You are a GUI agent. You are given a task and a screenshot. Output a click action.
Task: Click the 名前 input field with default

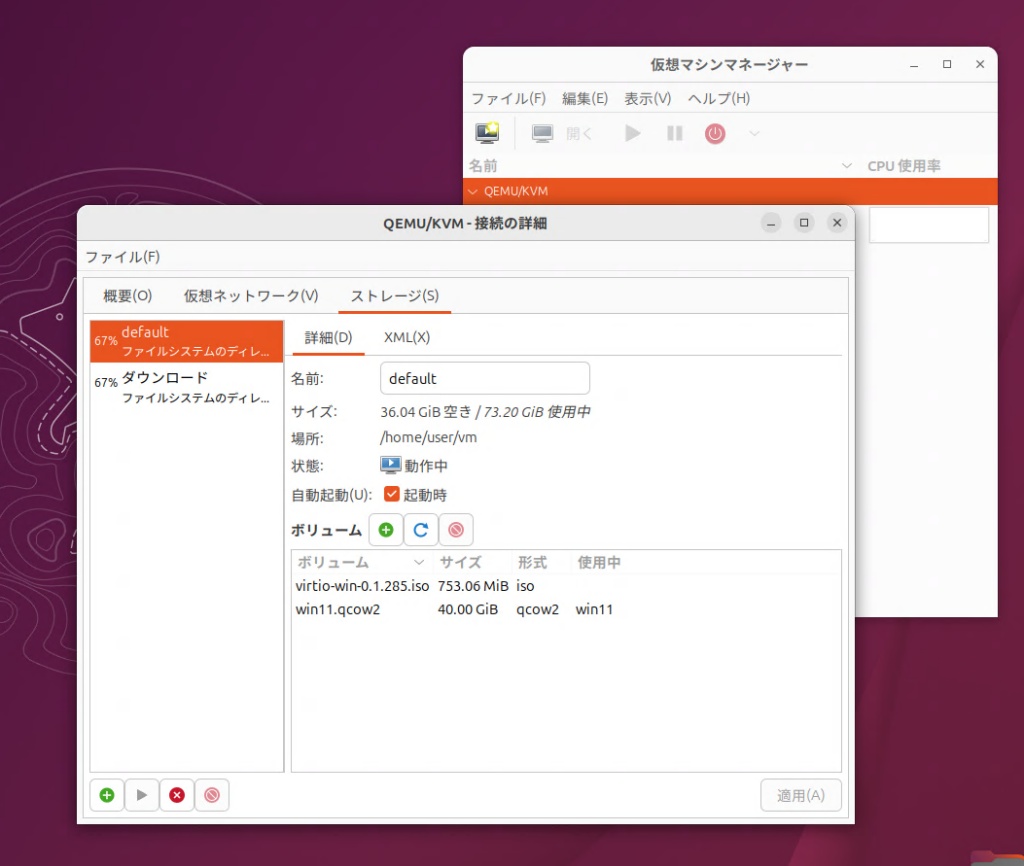point(485,379)
